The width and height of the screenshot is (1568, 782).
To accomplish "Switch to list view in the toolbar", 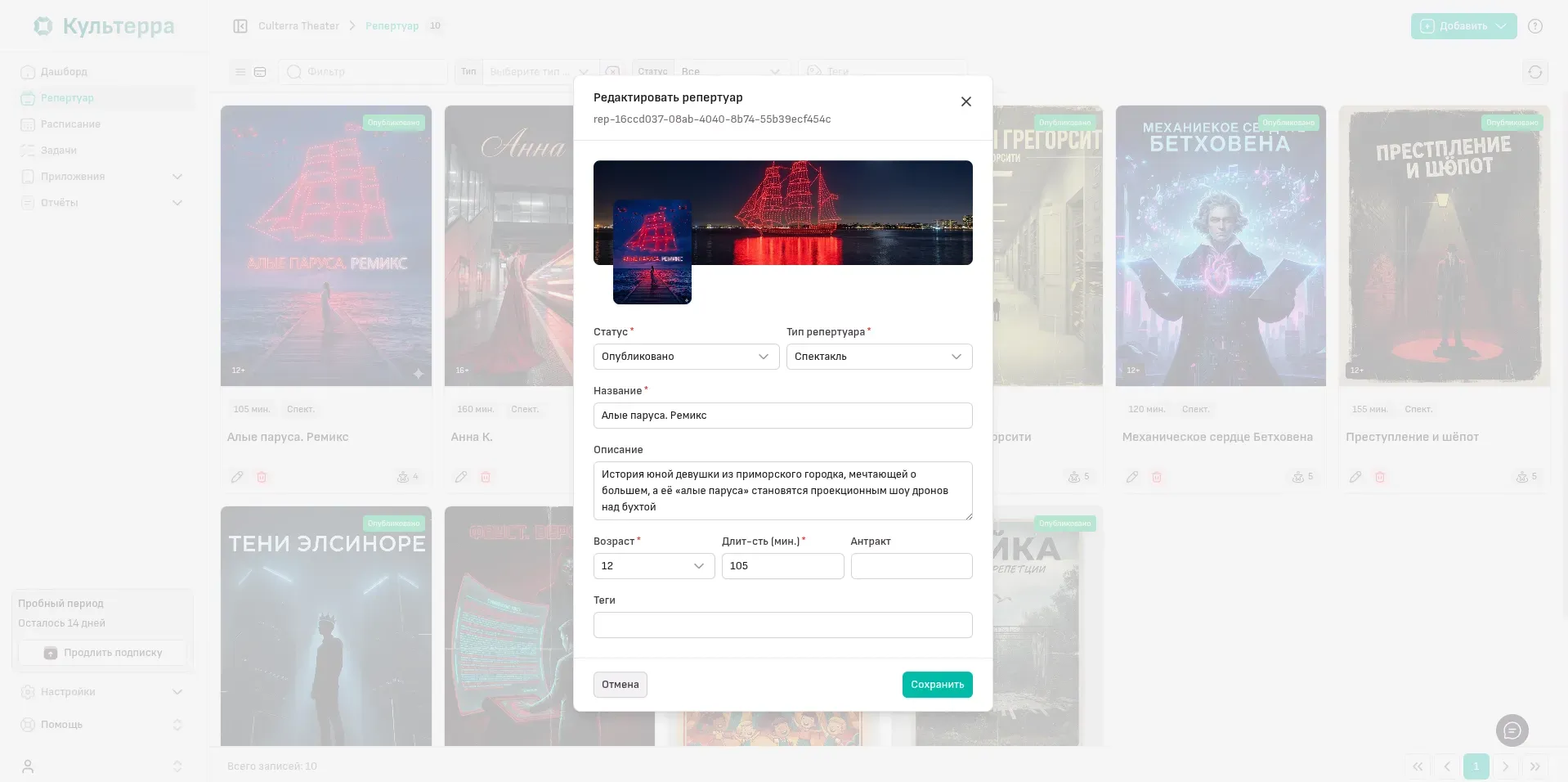I will [x=240, y=72].
